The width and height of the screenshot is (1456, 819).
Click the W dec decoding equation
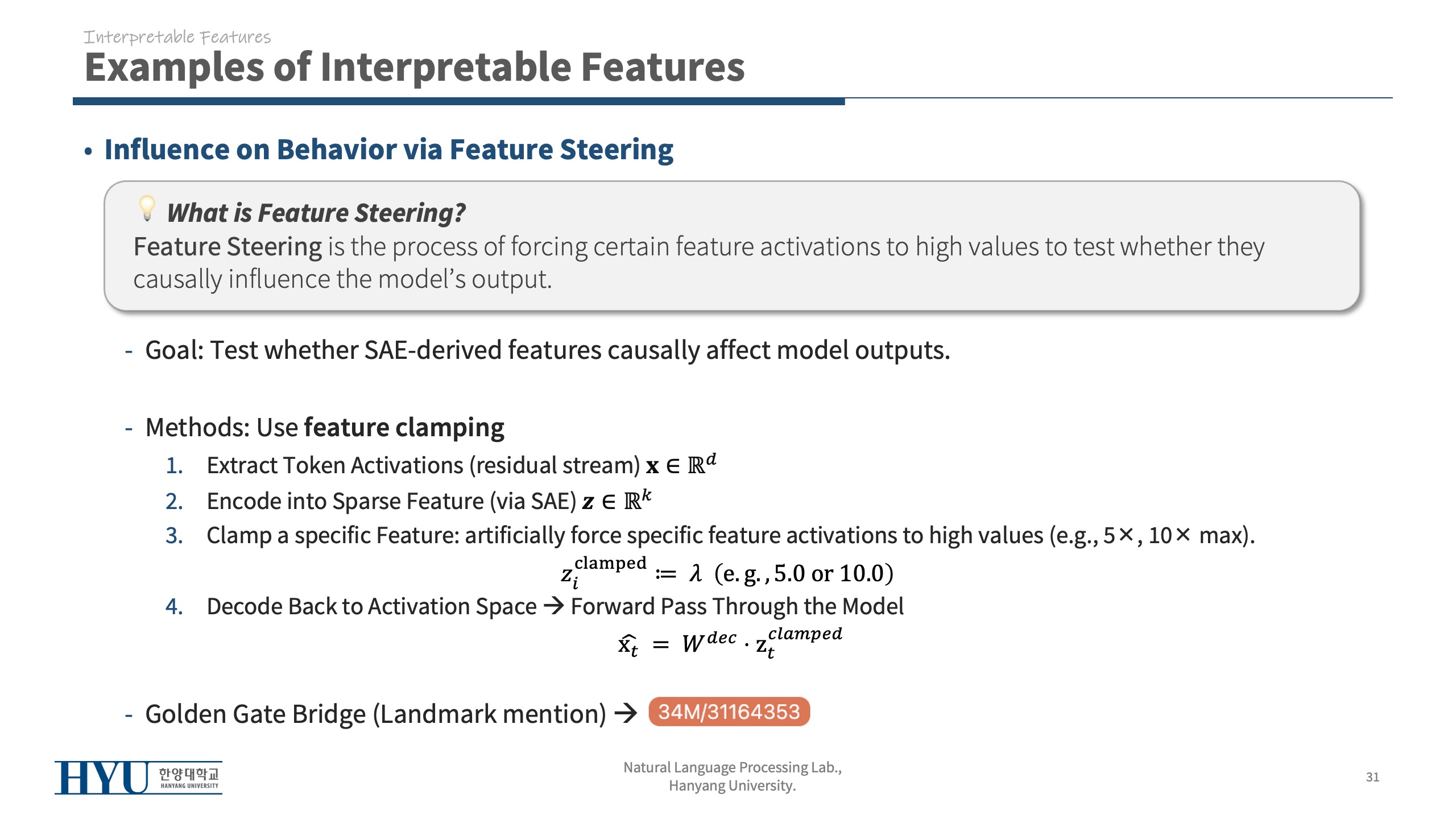coord(730,643)
